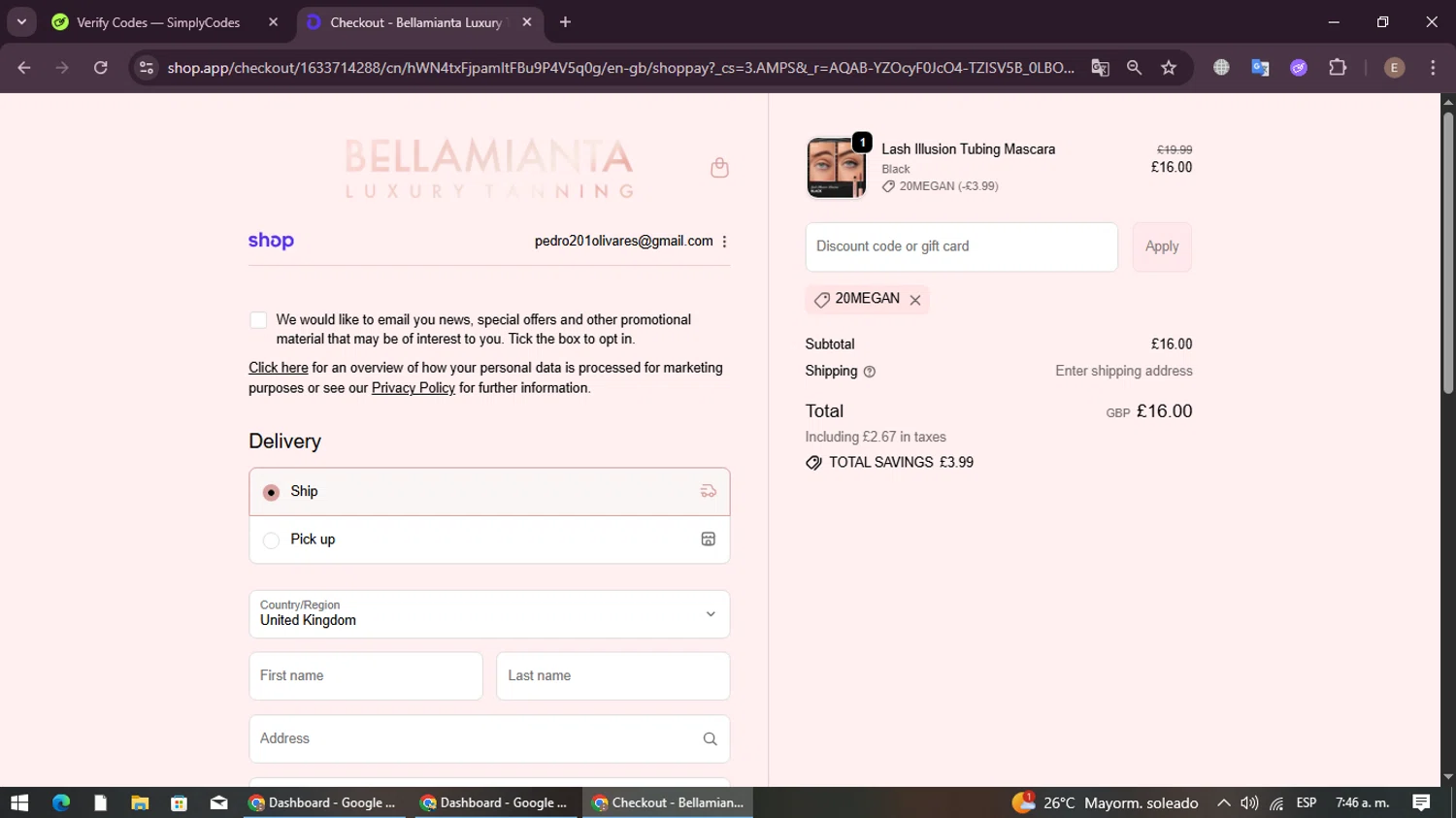Click the Apply discount button

[1162, 246]
